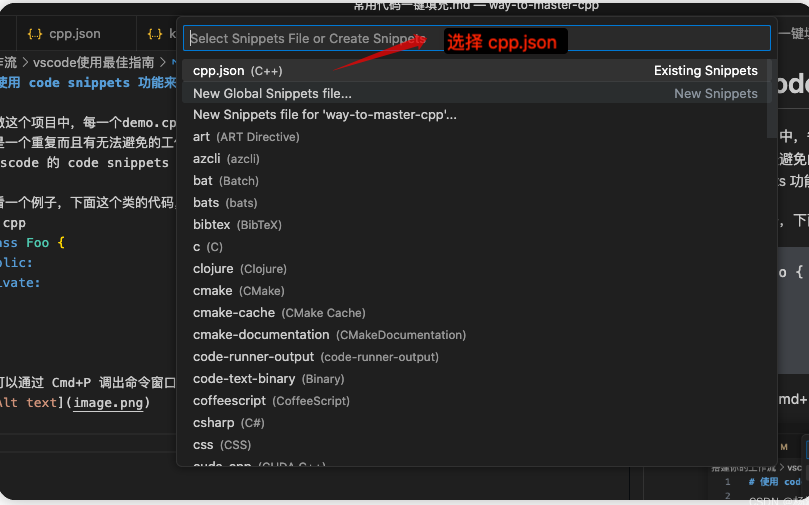The image size is (809, 505).
Task: Select bat (Batch) language entry
Action: 475,181
